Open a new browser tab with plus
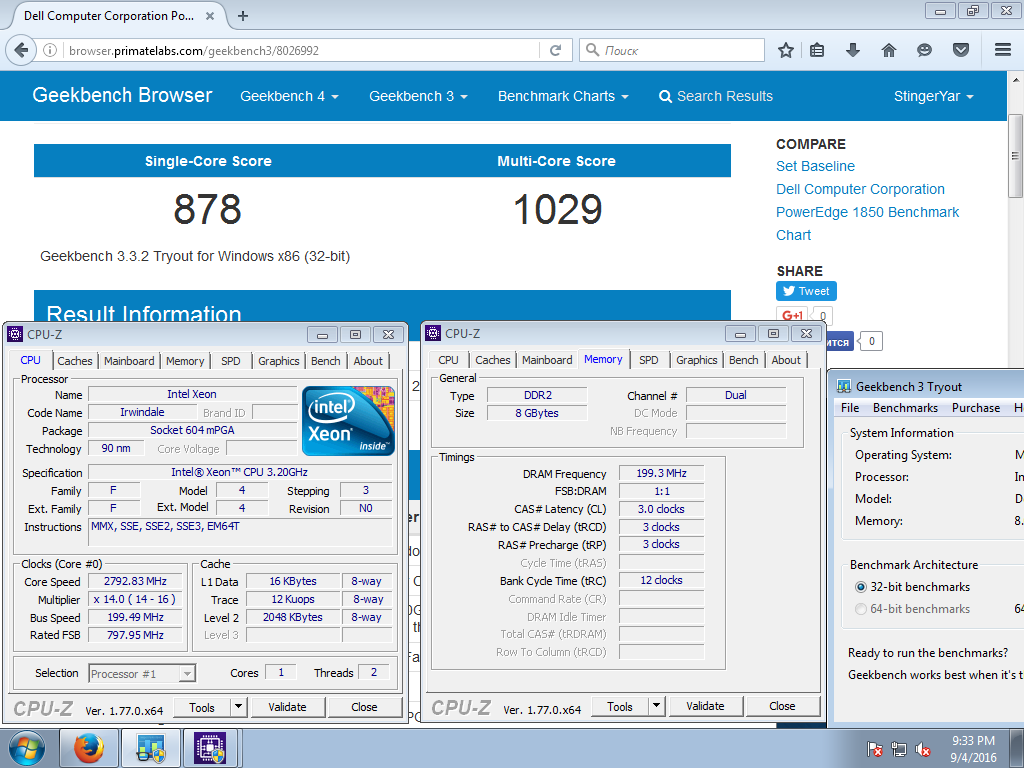 (x=243, y=16)
